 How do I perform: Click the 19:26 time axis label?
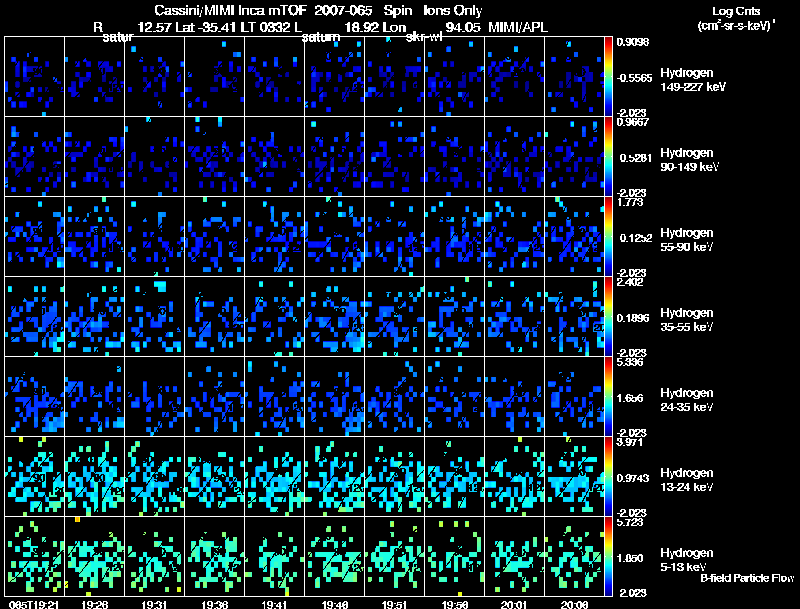[94, 605]
